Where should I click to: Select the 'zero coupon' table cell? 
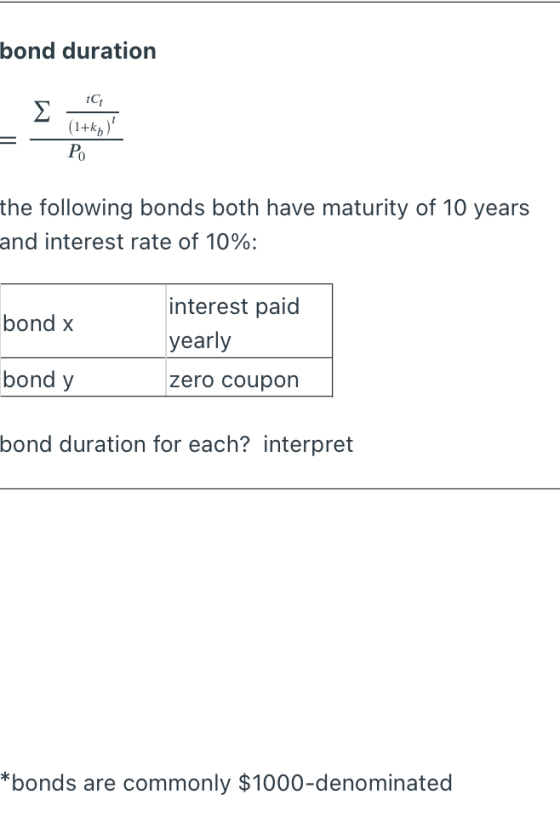249,377
